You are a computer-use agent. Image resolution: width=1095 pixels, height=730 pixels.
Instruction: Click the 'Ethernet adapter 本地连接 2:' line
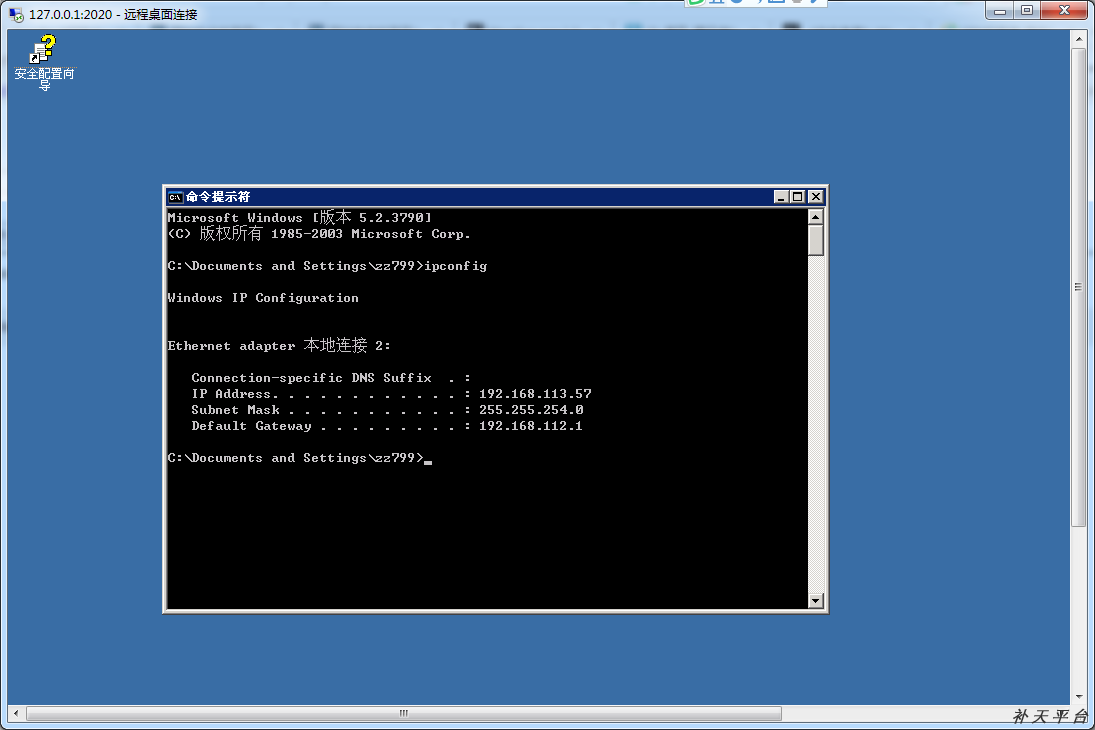[x=279, y=346]
